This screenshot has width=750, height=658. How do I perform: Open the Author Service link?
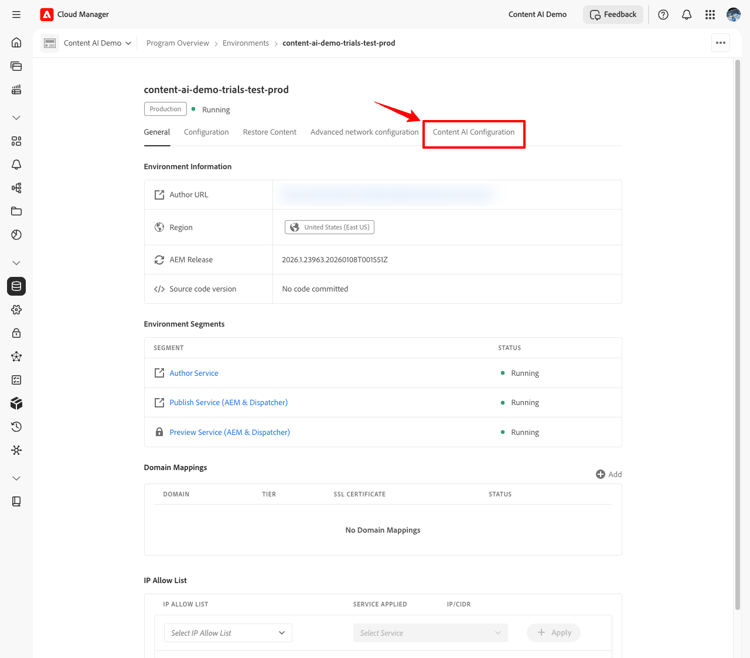(194, 373)
